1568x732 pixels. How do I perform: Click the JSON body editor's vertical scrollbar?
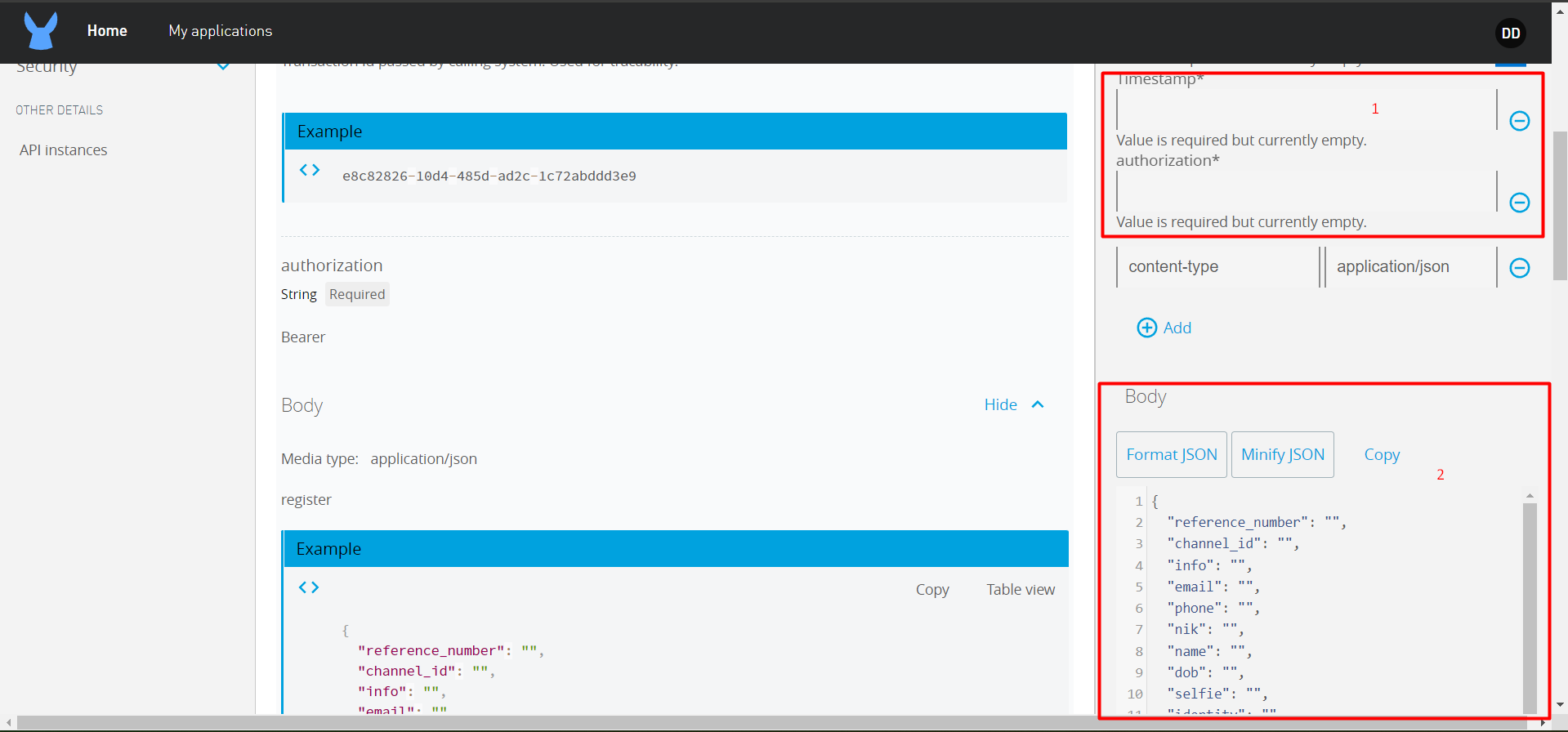click(1530, 605)
